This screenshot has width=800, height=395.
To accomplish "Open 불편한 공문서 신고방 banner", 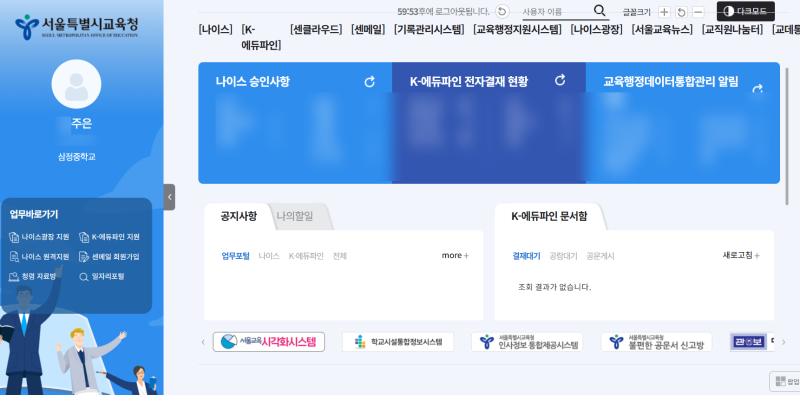I will click(657, 342).
